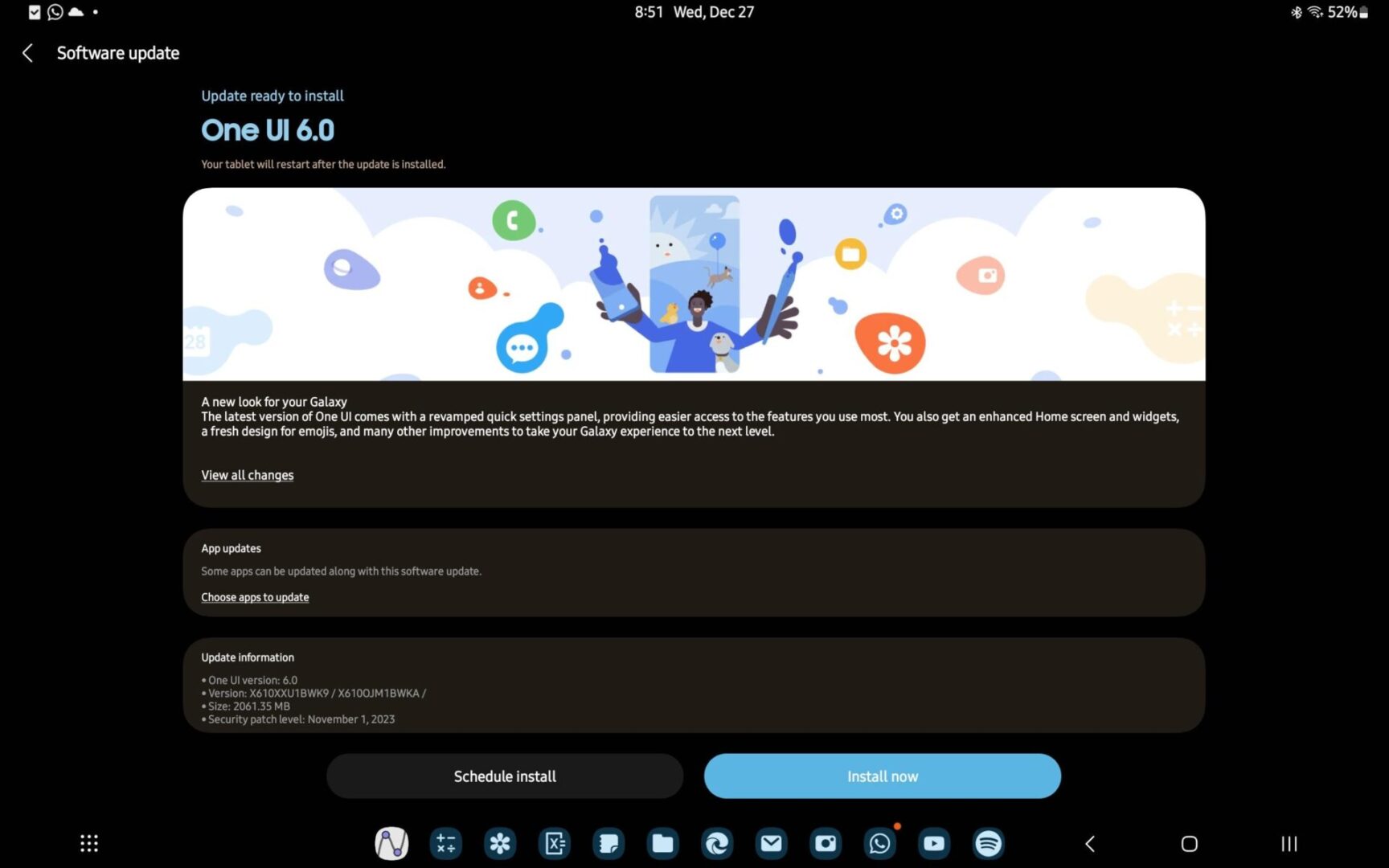
Task: Open My Files folder app
Action: pos(663,843)
